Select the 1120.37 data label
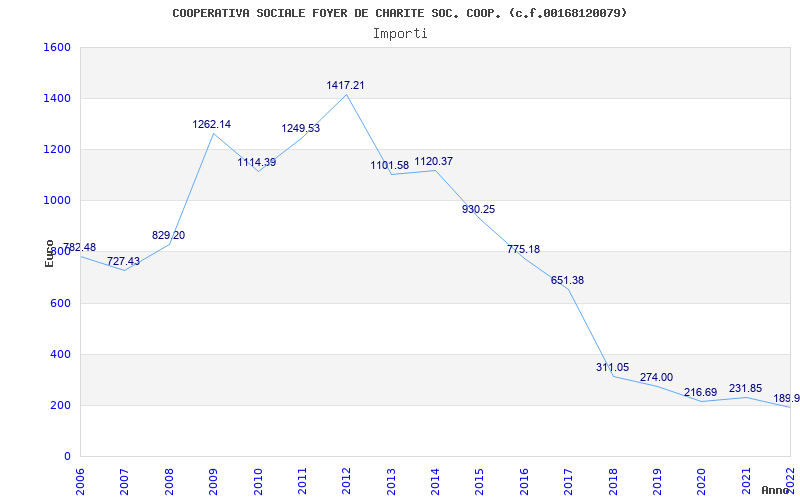The height and width of the screenshot is (500, 800). click(434, 161)
